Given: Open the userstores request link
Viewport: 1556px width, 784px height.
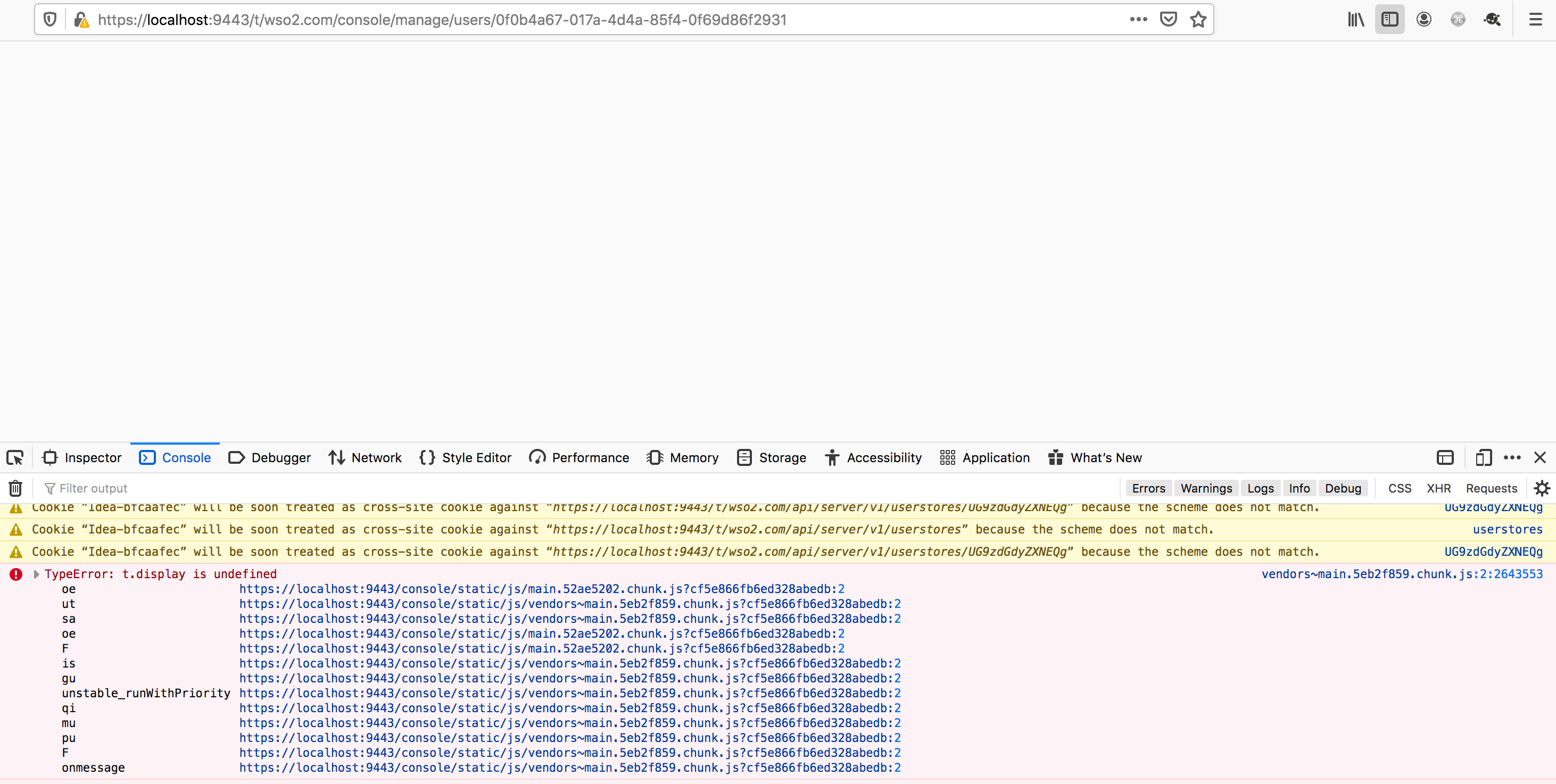Looking at the screenshot, I should click(1507, 530).
